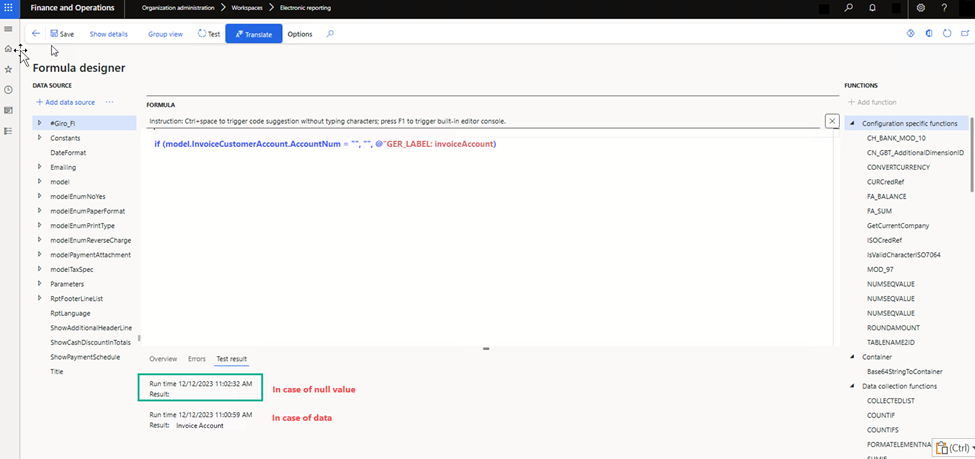Switch to the Overview tab
Image resolution: width=975 pixels, height=459 pixels.
coord(163,359)
